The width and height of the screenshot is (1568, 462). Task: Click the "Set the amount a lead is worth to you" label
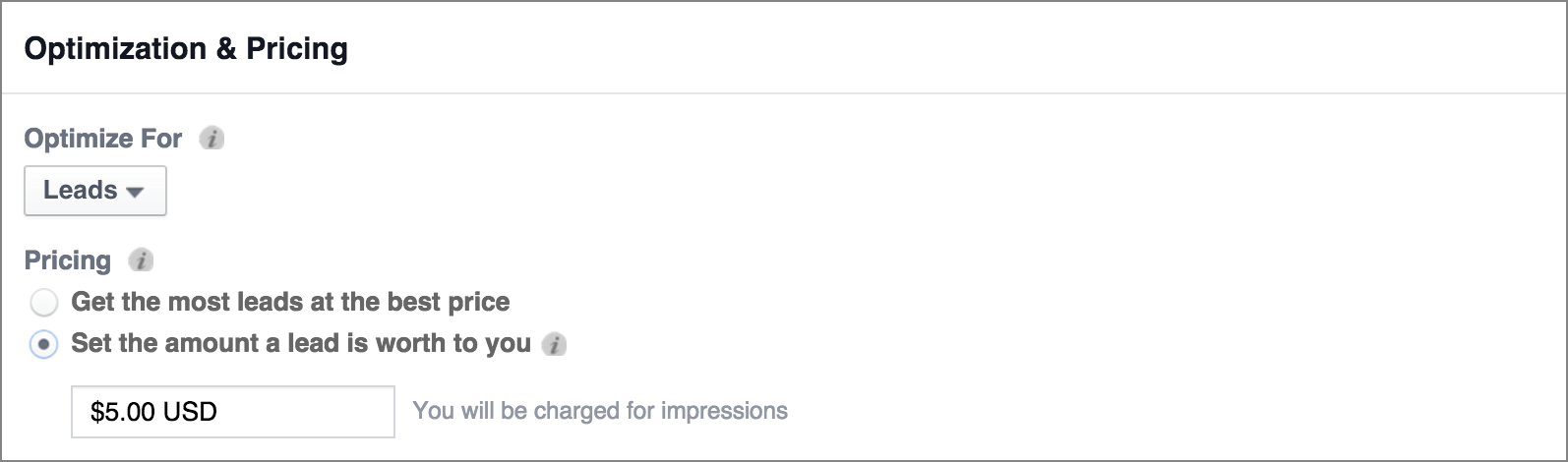pos(301,344)
